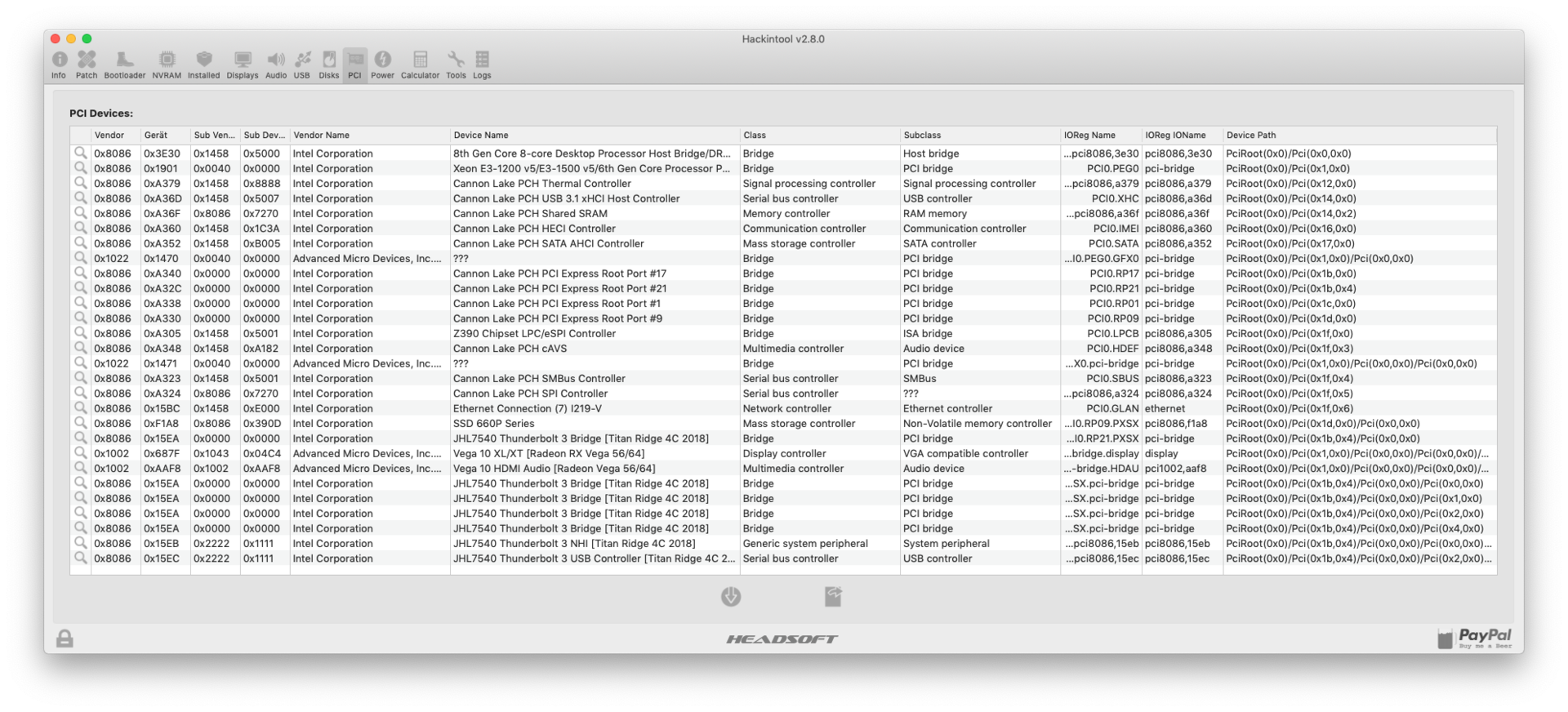Open the Info toolbar section
Viewport: 1568px width, 712px height.
tap(59, 65)
